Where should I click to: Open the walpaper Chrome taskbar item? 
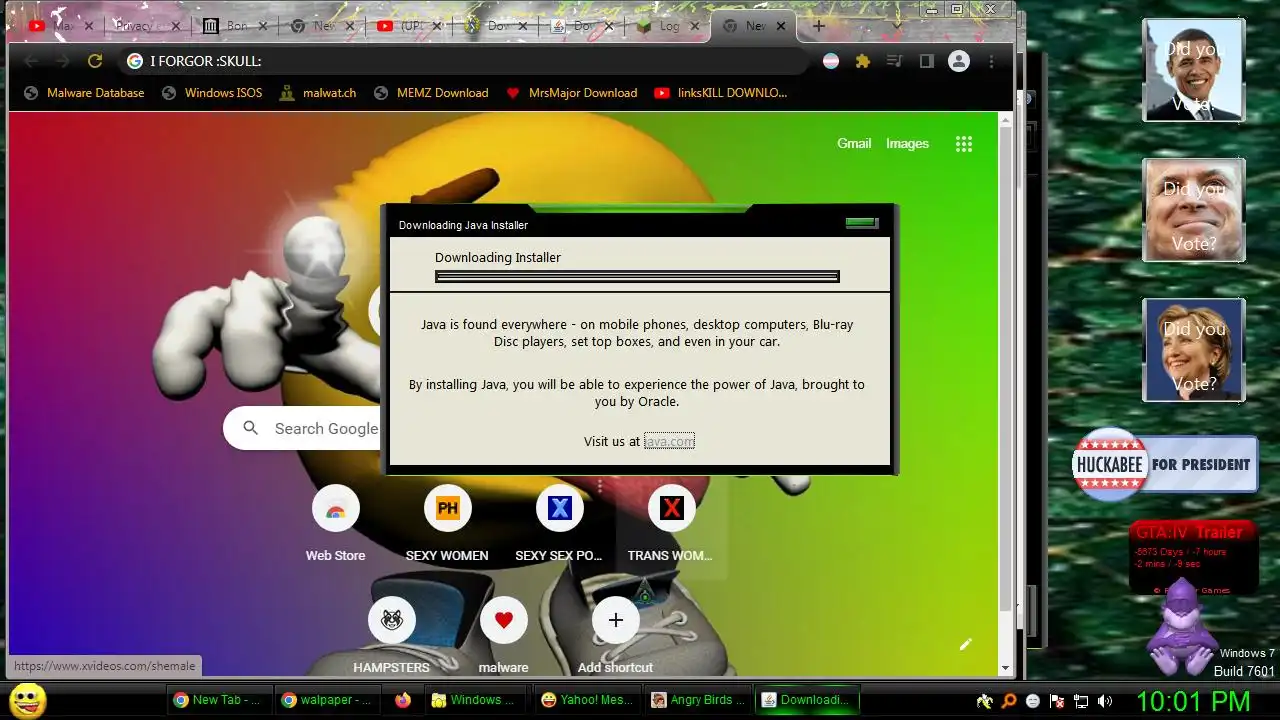pos(325,700)
